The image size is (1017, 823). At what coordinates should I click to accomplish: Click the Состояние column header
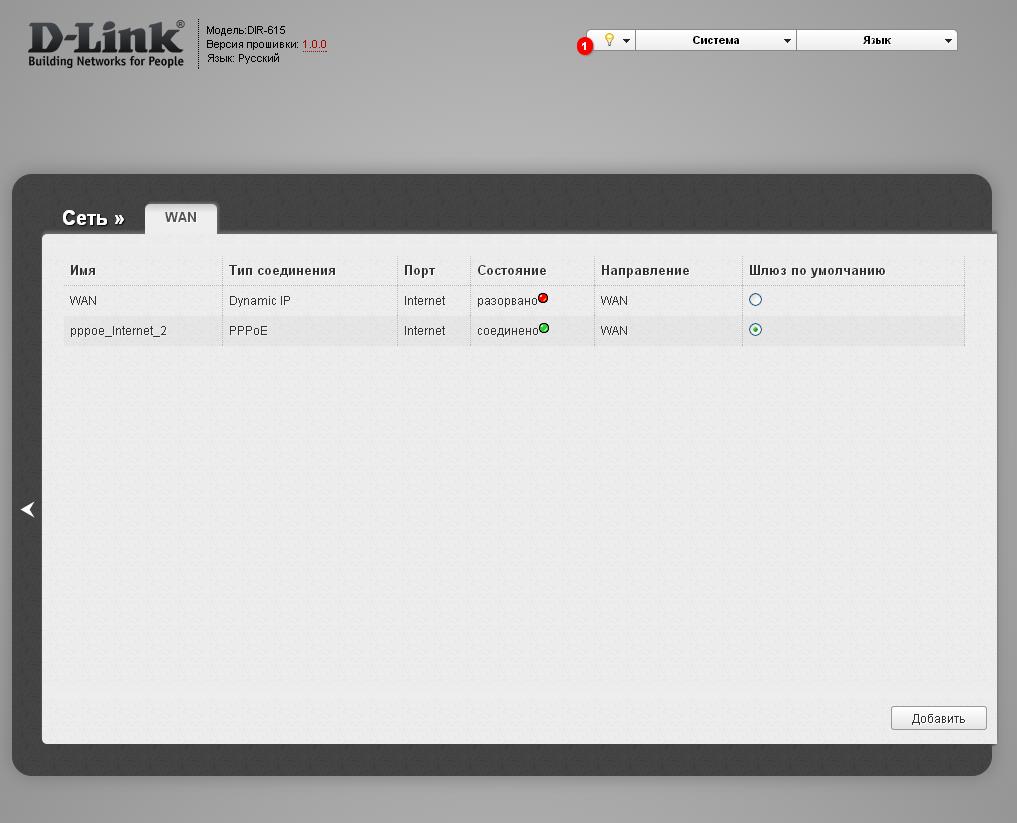point(511,271)
